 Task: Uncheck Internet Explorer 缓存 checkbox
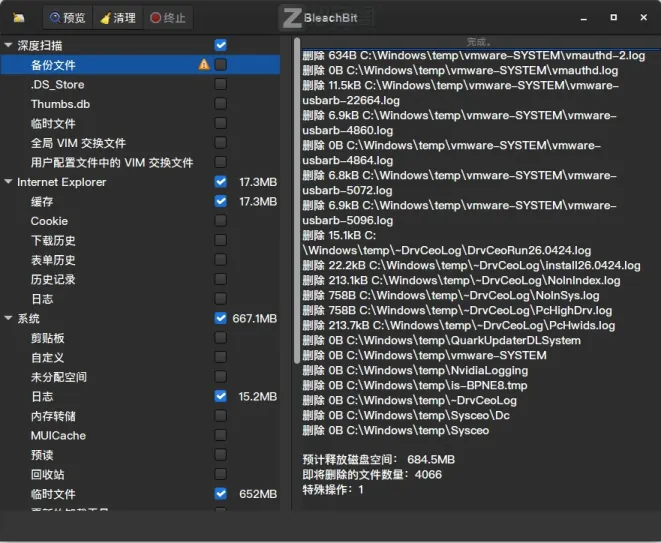click(x=220, y=201)
